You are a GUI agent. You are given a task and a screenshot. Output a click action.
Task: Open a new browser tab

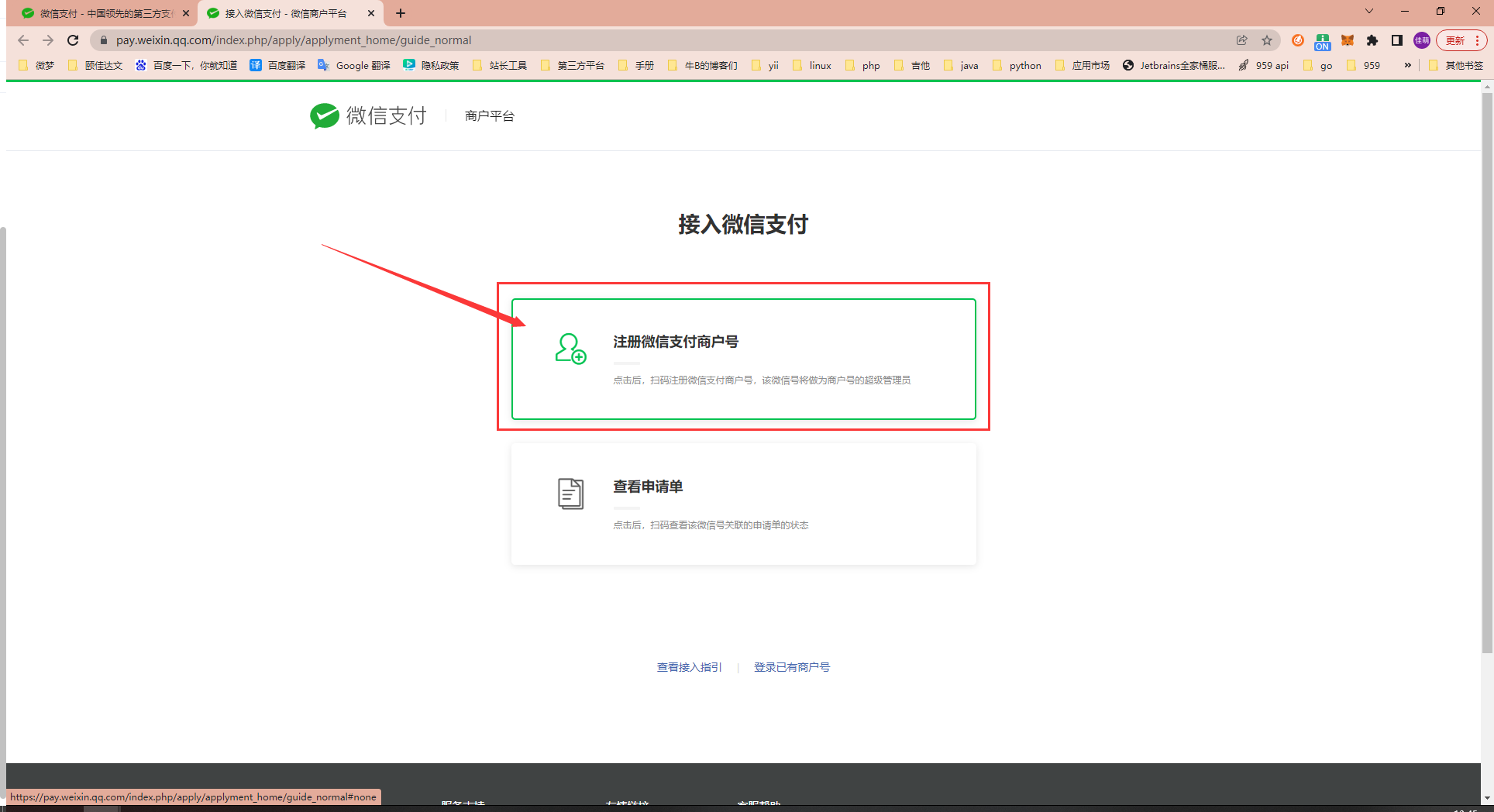click(401, 13)
